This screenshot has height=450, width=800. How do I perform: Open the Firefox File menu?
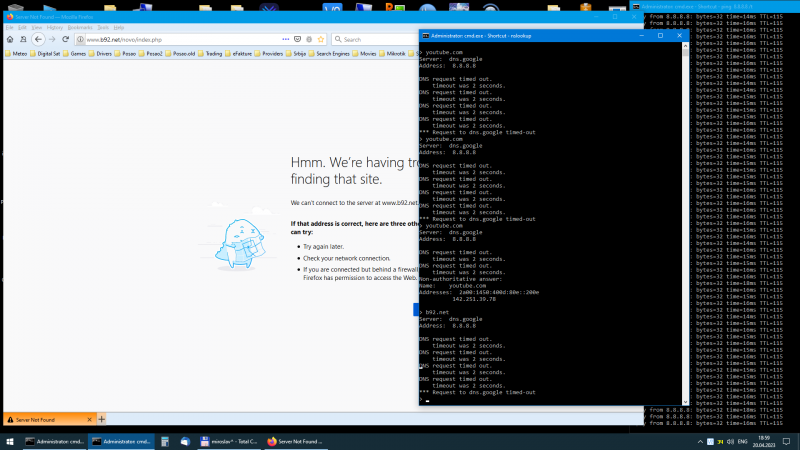click(10, 28)
